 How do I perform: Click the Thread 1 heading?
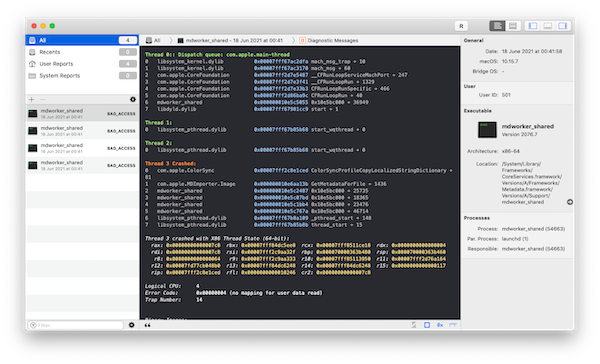pyautogui.click(x=158, y=122)
